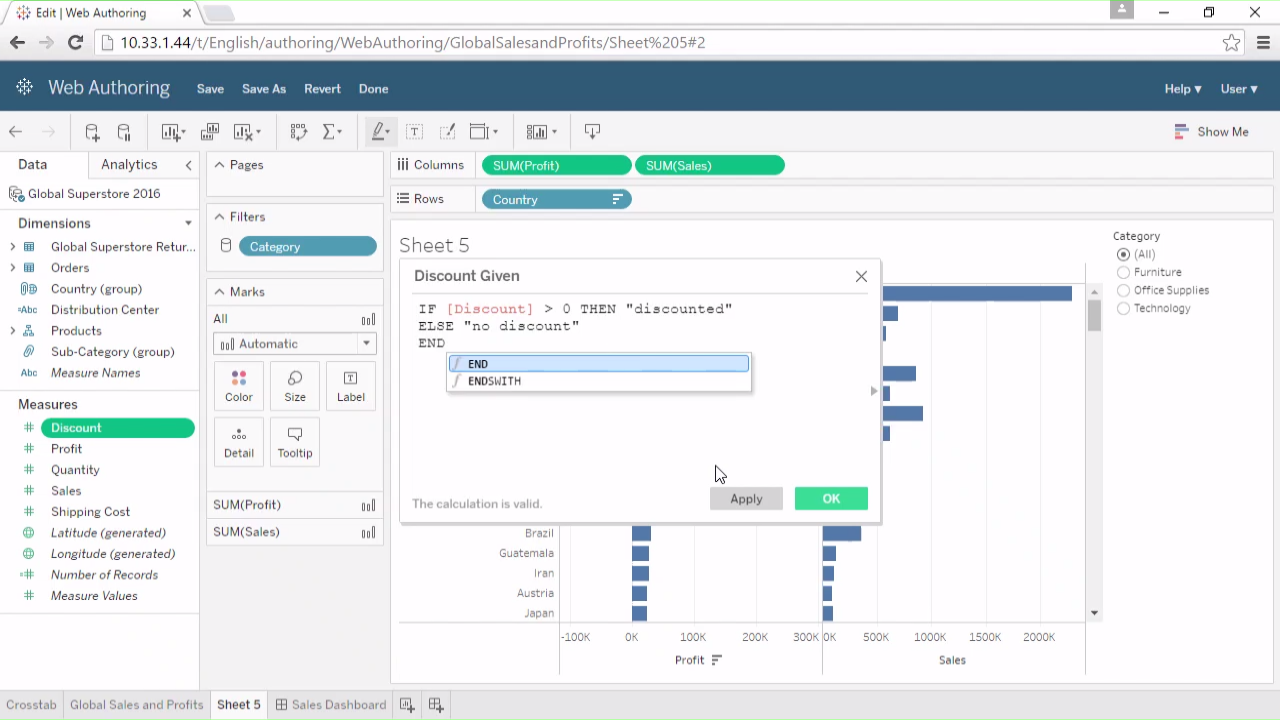Click the download toolbar icon
Screen dimensions: 1280x720
(592, 132)
